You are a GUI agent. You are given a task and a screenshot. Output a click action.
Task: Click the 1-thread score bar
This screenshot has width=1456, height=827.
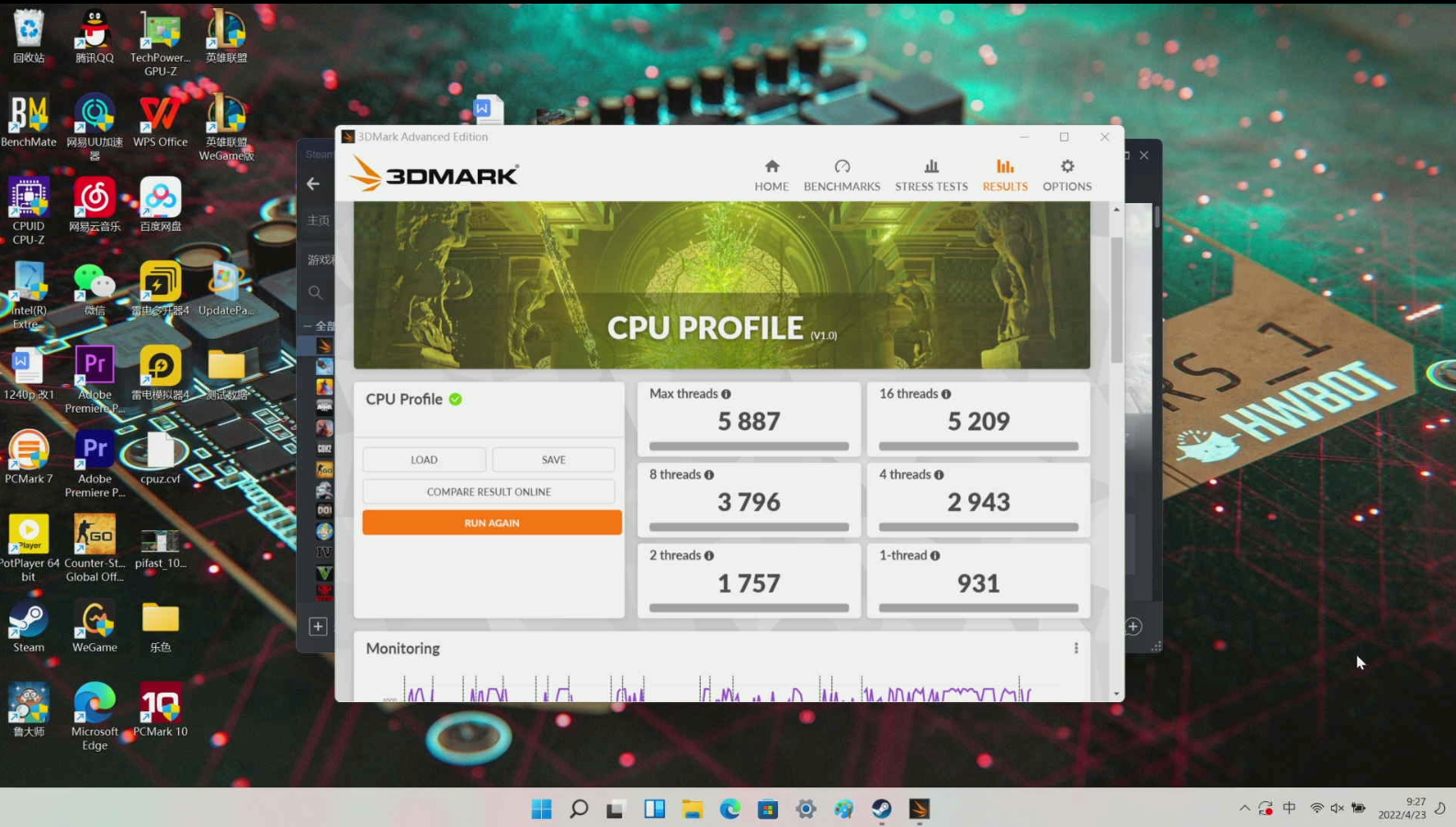pos(978,608)
